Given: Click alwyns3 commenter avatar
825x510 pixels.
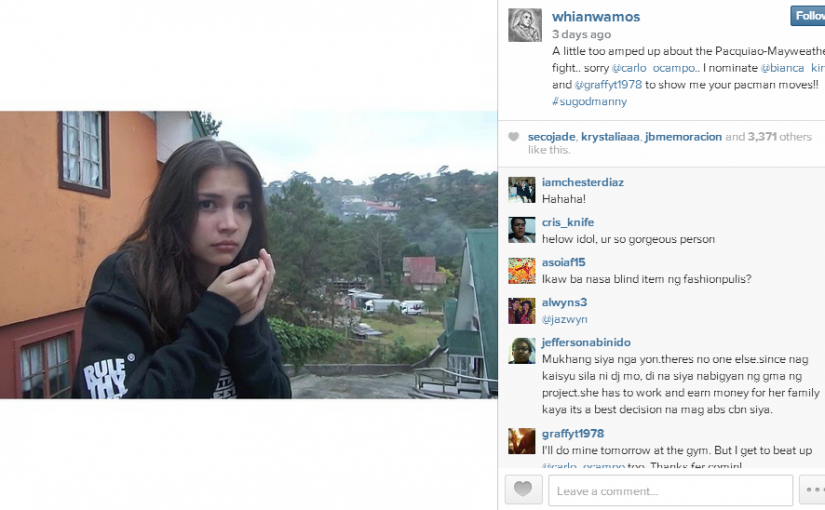Looking at the screenshot, I should click(x=521, y=311).
